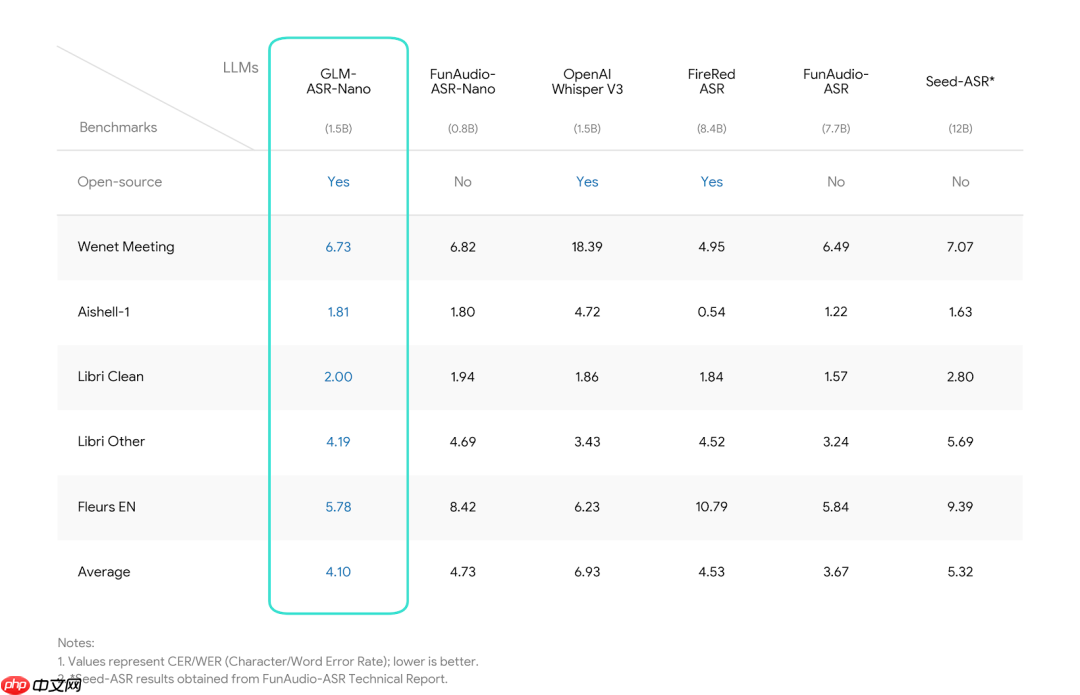Select the Seed-ASR* column header
The height and width of the screenshot is (695, 1080).
pos(960,81)
